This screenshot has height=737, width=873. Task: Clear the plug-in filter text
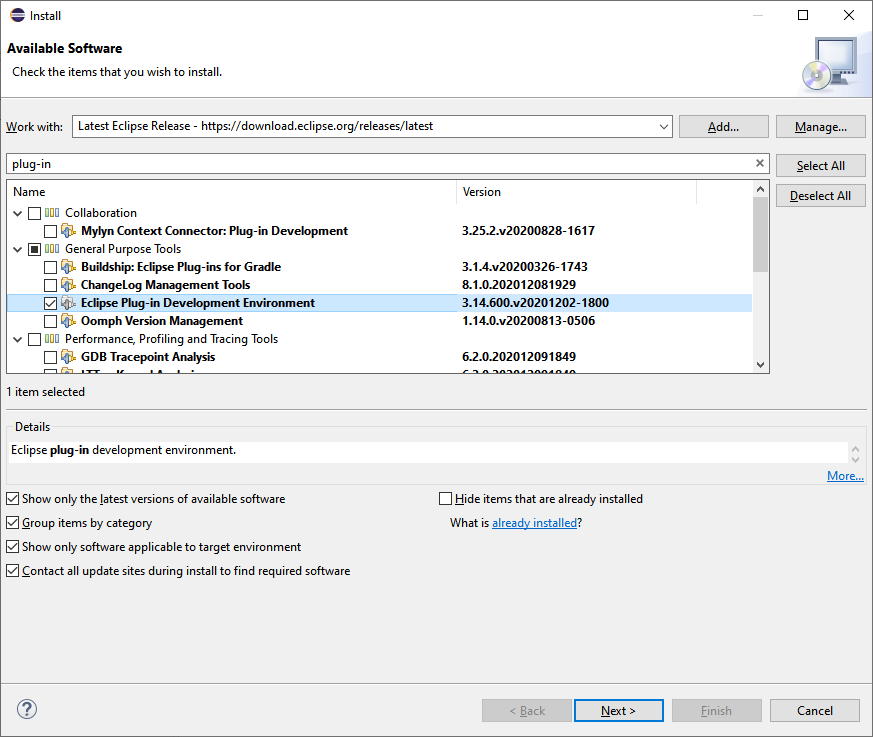tap(759, 163)
